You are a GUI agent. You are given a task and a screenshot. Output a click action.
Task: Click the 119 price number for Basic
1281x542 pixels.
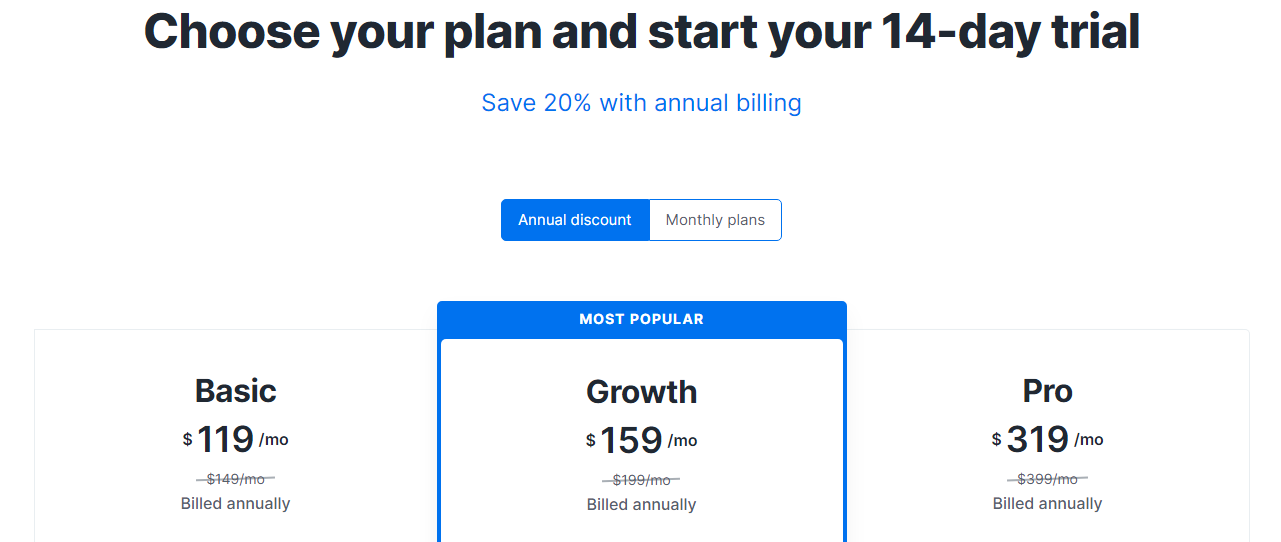[225, 439]
